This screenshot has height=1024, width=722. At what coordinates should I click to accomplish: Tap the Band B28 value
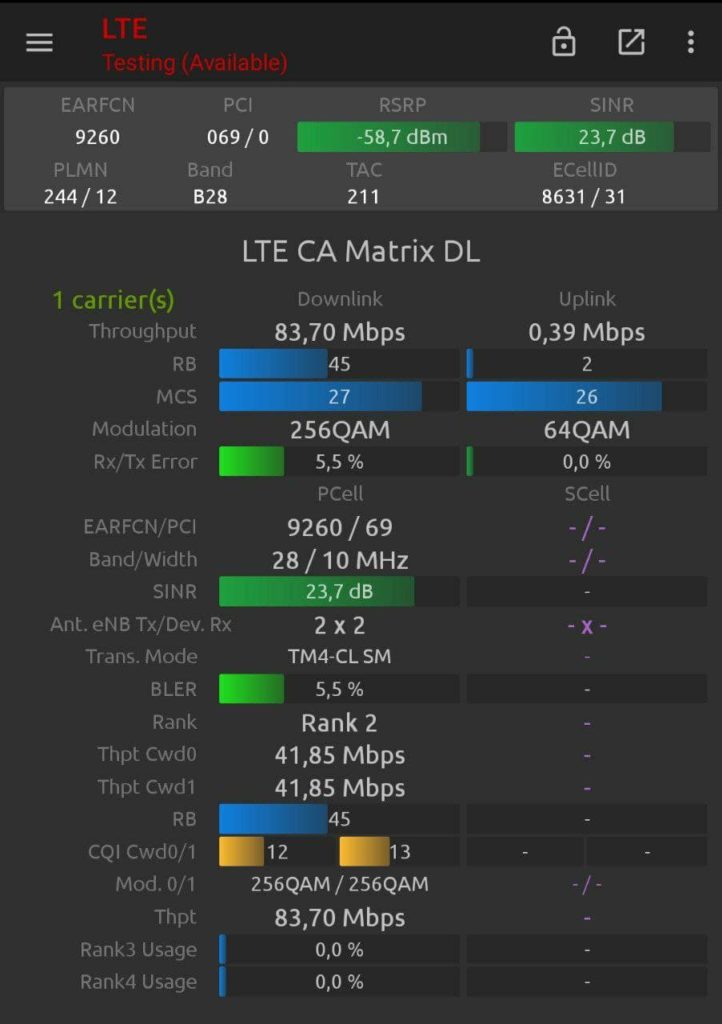[x=210, y=196]
